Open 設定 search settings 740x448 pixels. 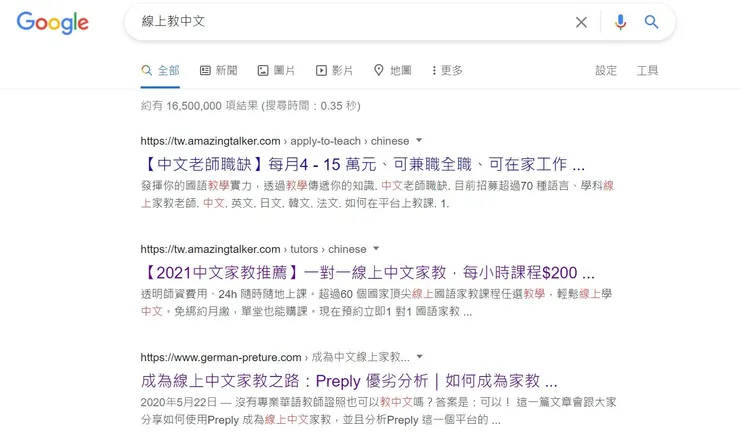(606, 70)
